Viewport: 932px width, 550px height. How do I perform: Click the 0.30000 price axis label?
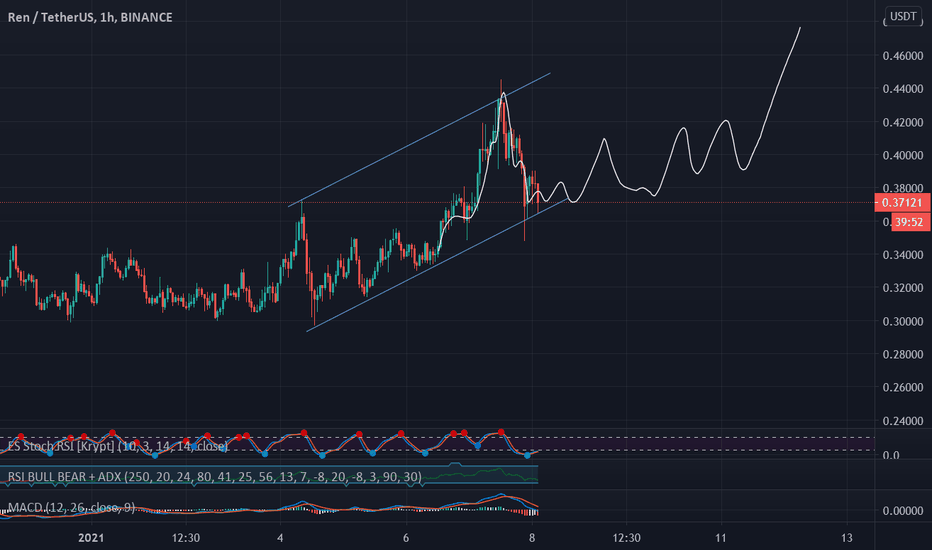click(903, 321)
